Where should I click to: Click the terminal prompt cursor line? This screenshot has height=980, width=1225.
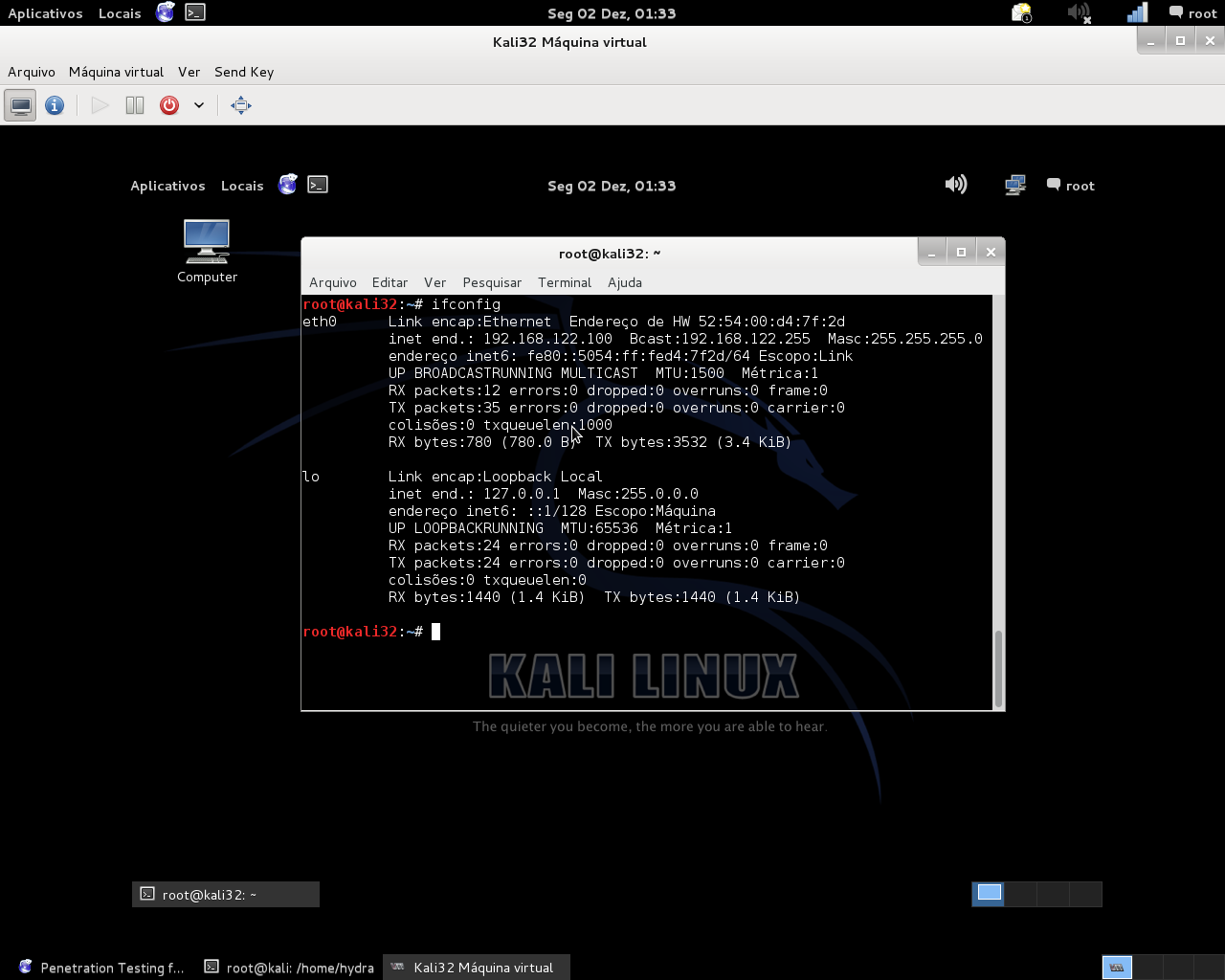[371, 632]
